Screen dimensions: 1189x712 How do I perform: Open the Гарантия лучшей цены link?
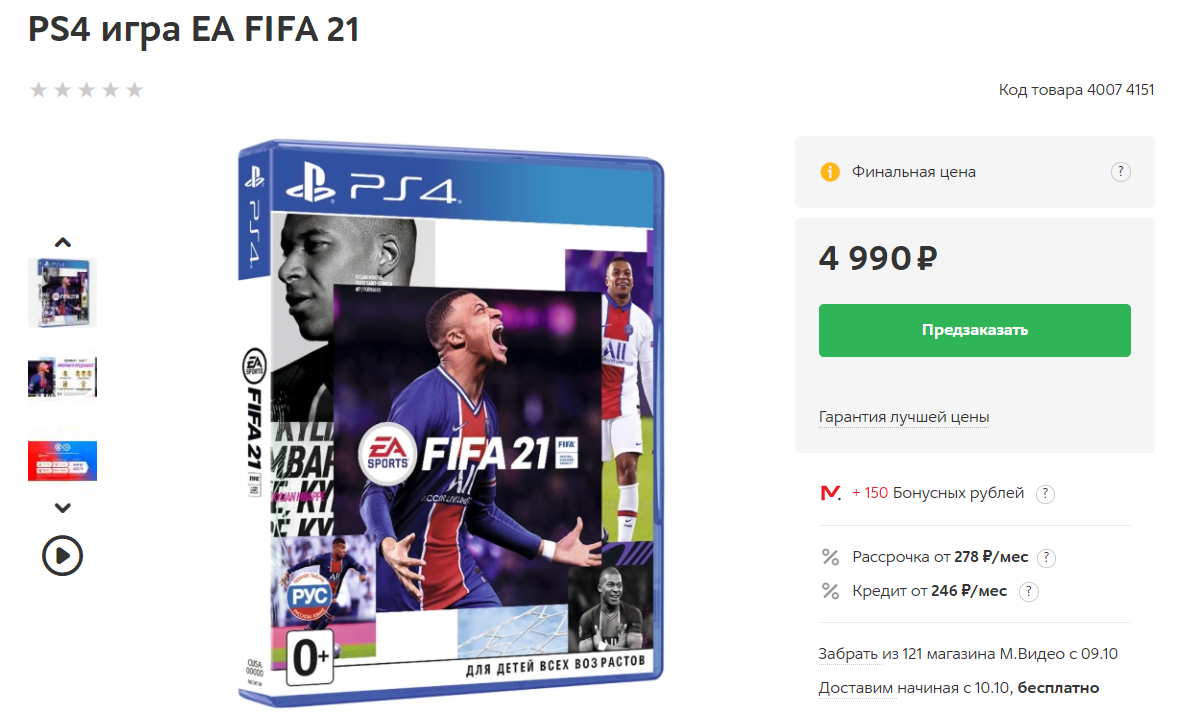pos(903,417)
